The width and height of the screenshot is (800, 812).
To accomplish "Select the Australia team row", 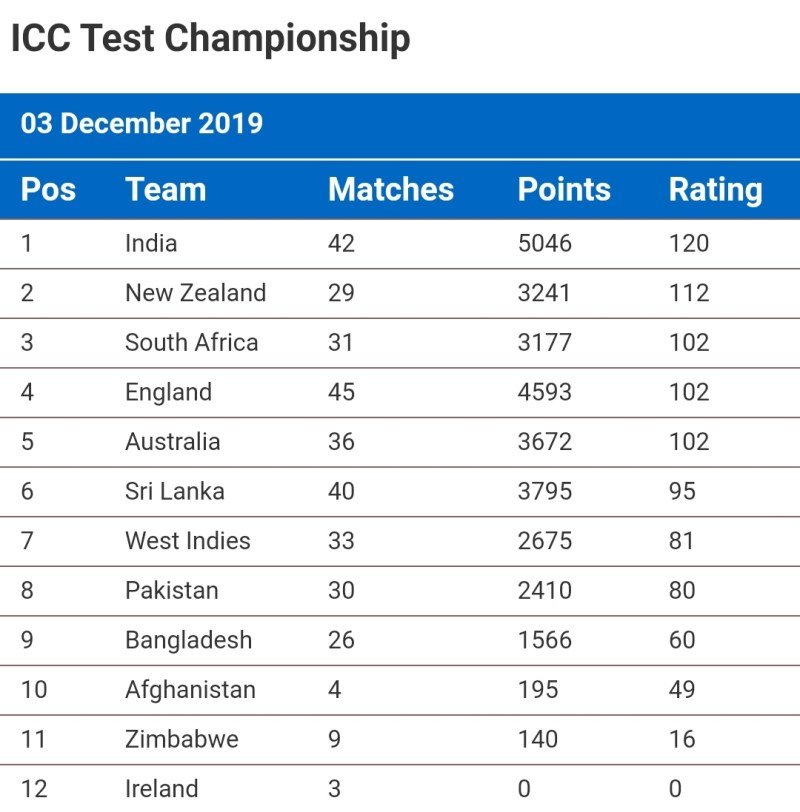I will click(x=172, y=442).
